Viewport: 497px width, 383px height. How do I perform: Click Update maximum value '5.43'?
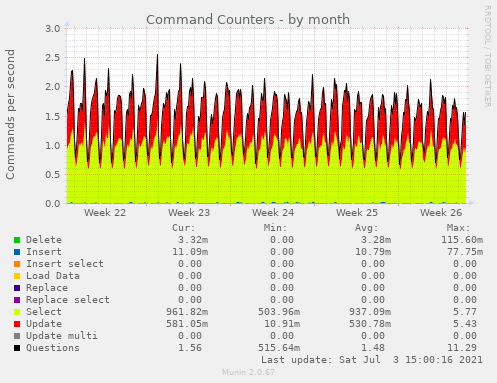[x=465, y=324]
